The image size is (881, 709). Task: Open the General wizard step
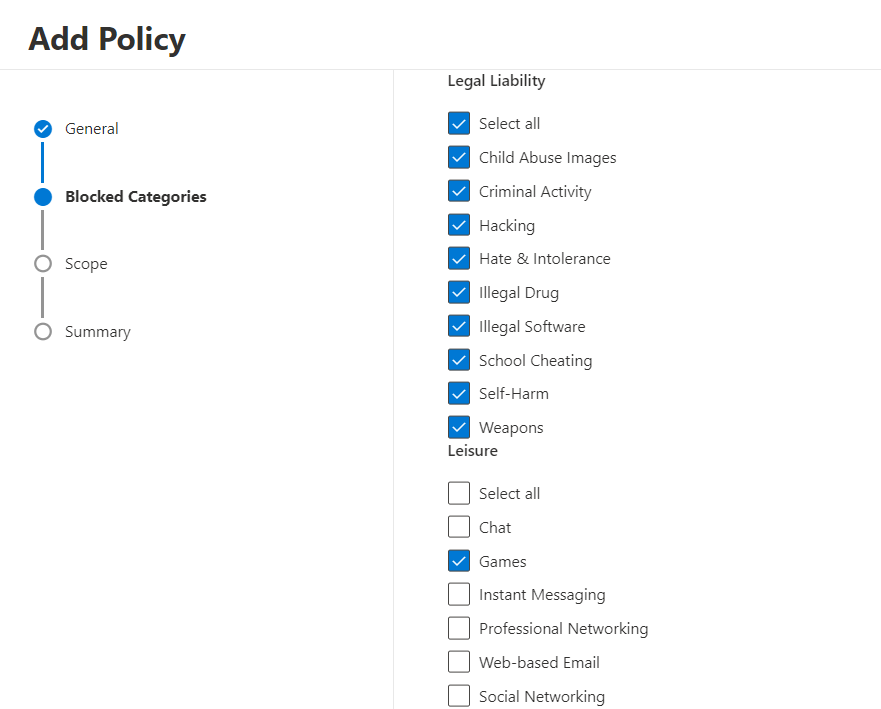pyautogui.click(x=91, y=129)
